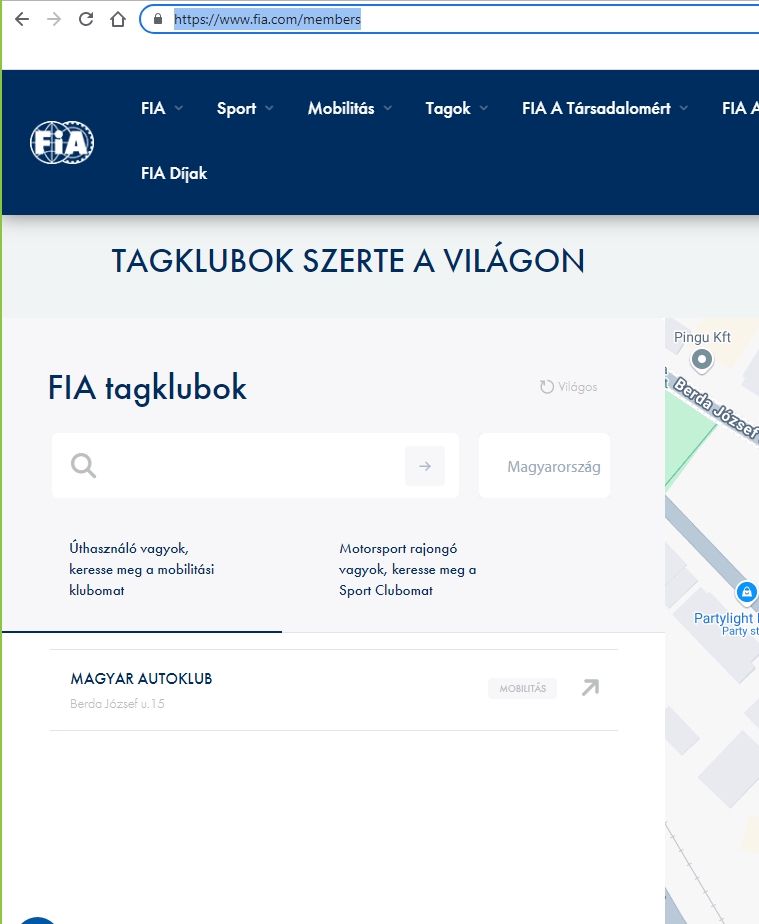Click the blue Partylight map marker

click(747, 592)
